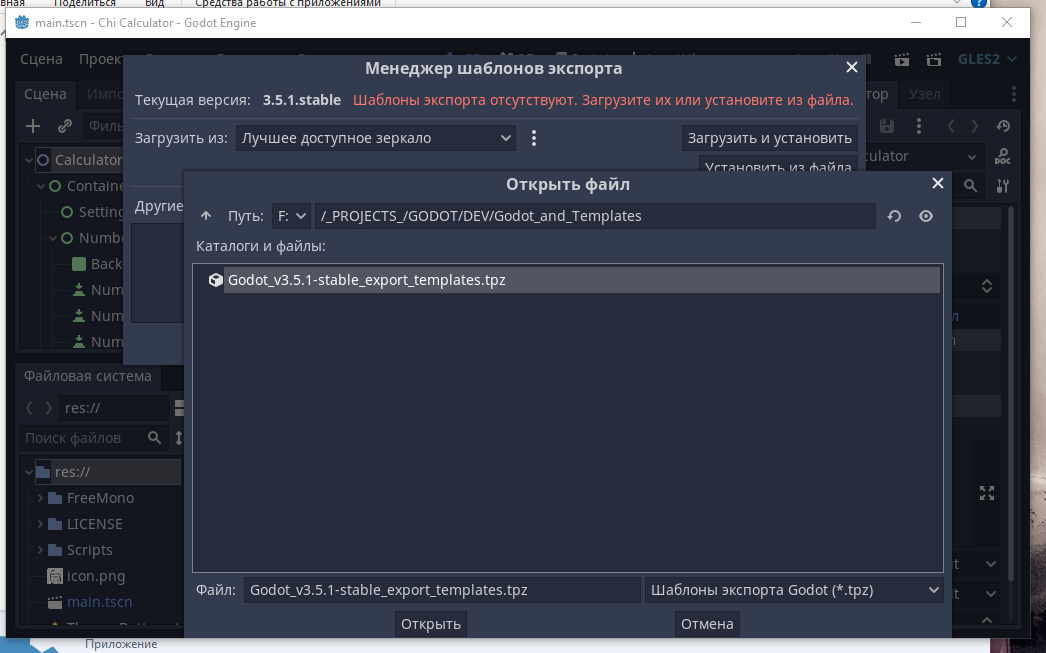Close the Open File dialog
The image size is (1046, 653).
[x=937, y=183]
